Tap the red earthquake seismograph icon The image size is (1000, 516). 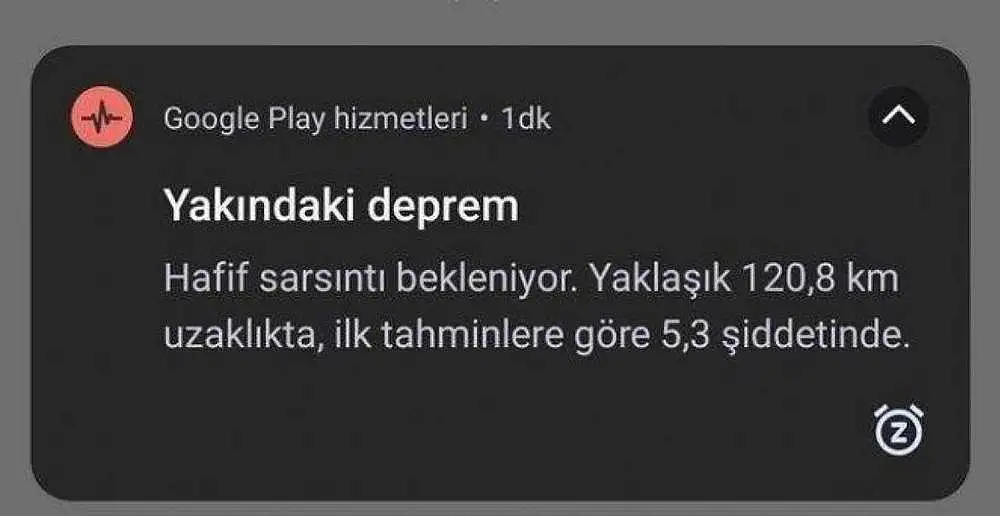pyautogui.click(x=101, y=117)
